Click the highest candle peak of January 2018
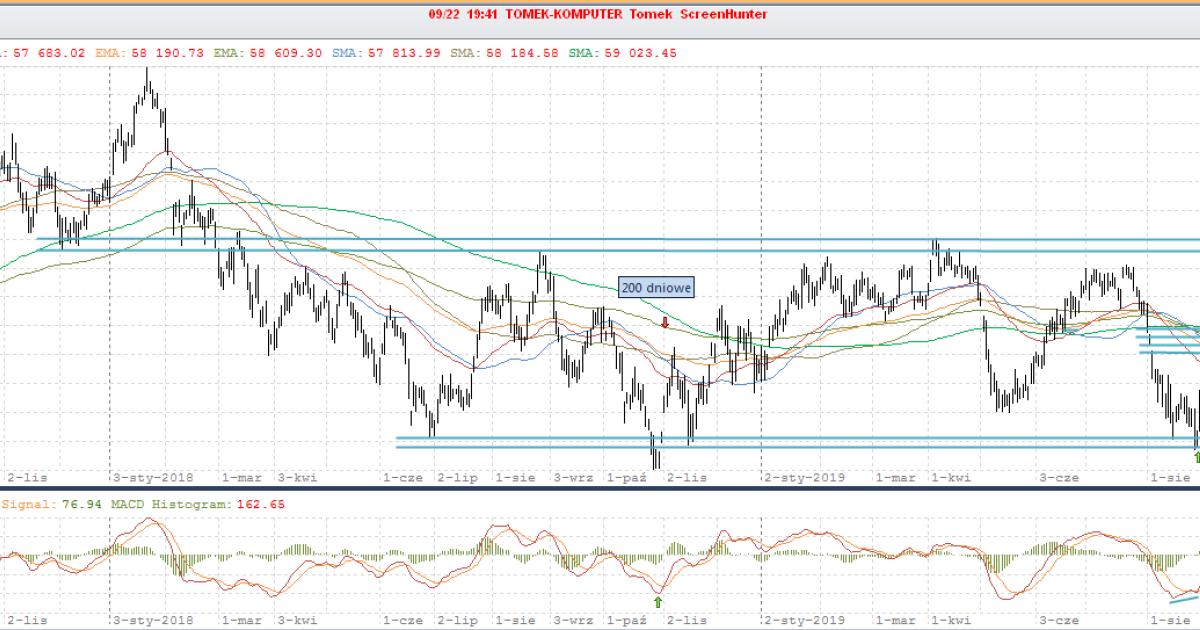Viewport: 1200px width, 630px height. point(147,72)
